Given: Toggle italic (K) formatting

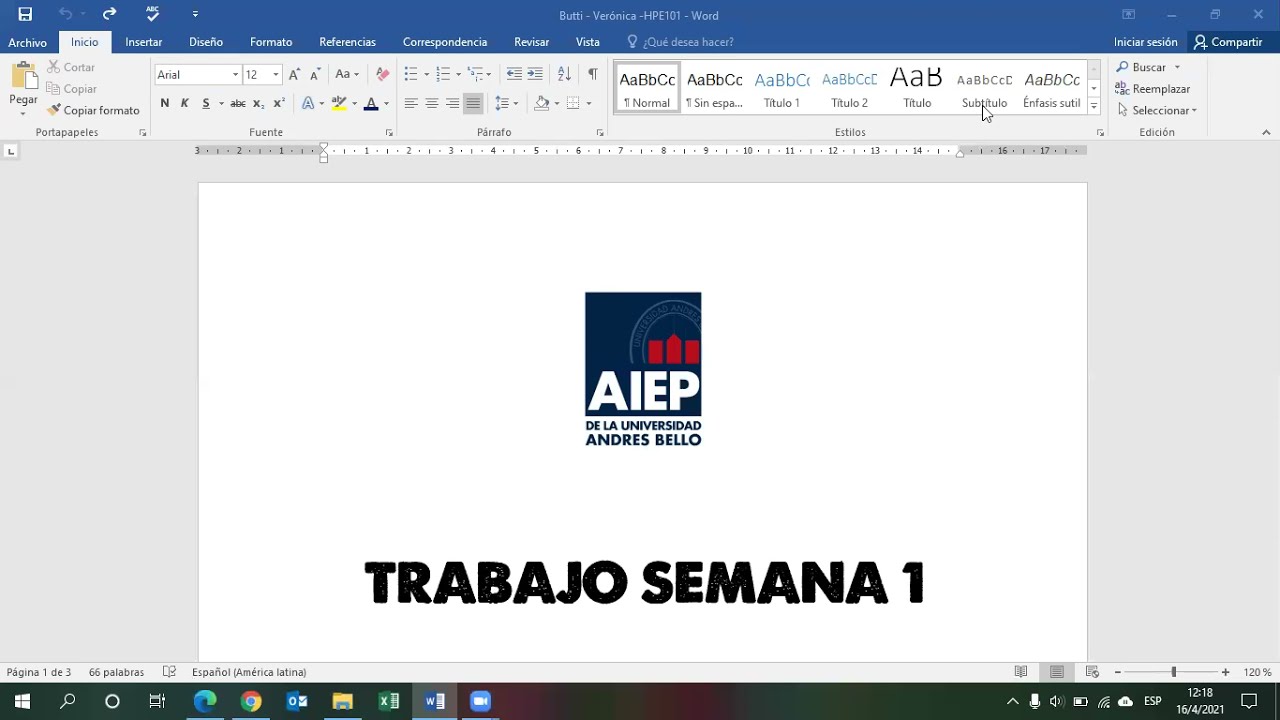Looking at the screenshot, I should click(184, 103).
